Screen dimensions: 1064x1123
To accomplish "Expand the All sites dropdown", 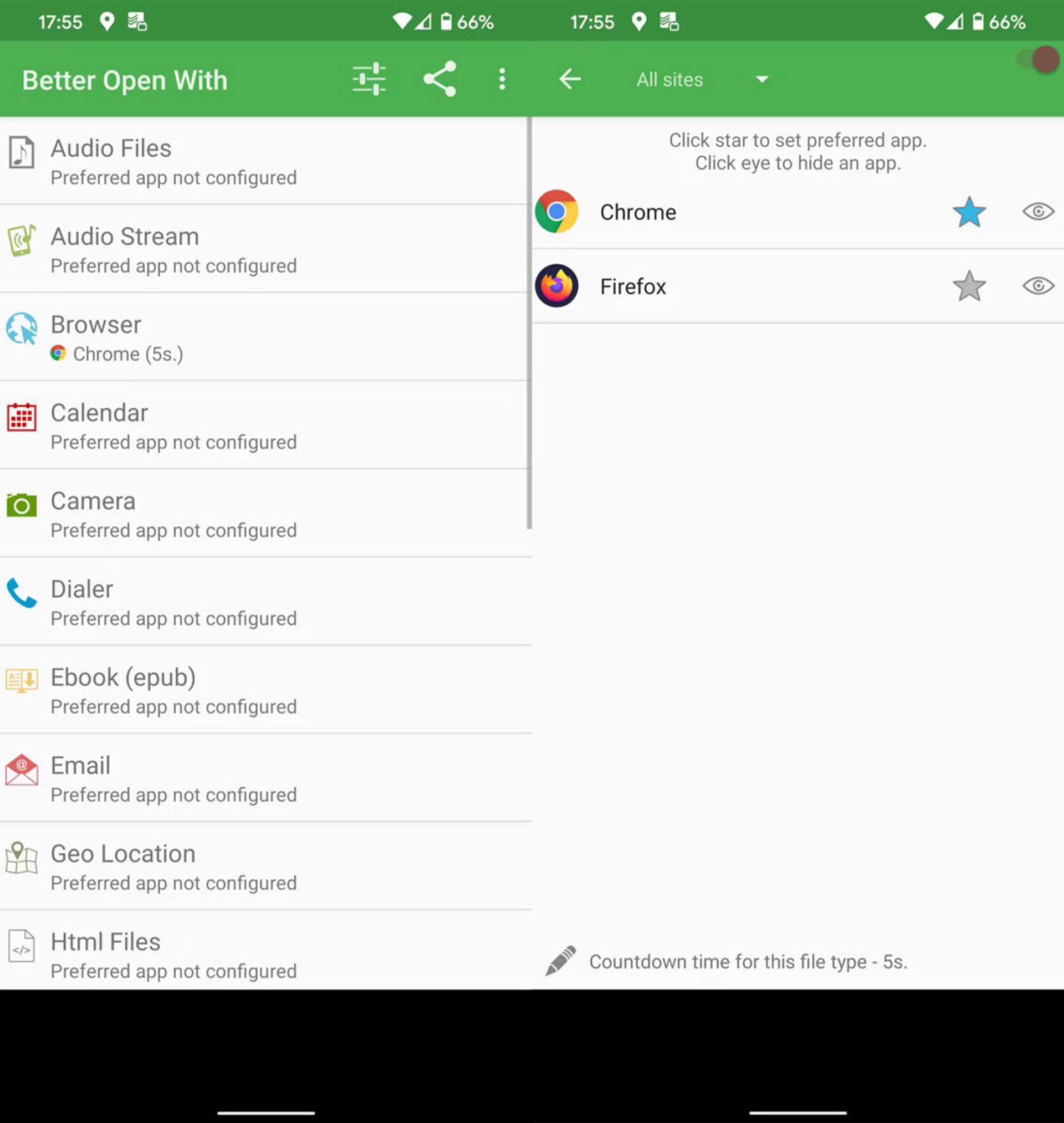I will [702, 79].
